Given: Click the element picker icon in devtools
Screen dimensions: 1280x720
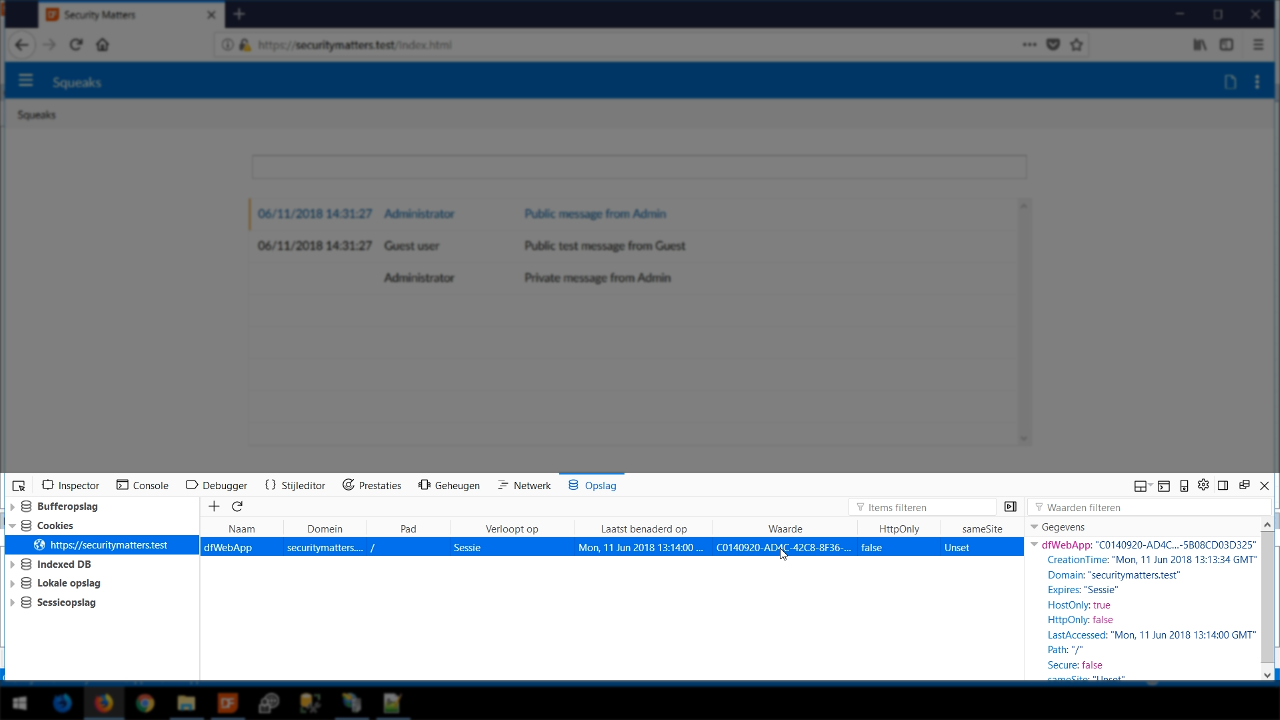Looking at the screenshot, I should click(x=18, y=486).
